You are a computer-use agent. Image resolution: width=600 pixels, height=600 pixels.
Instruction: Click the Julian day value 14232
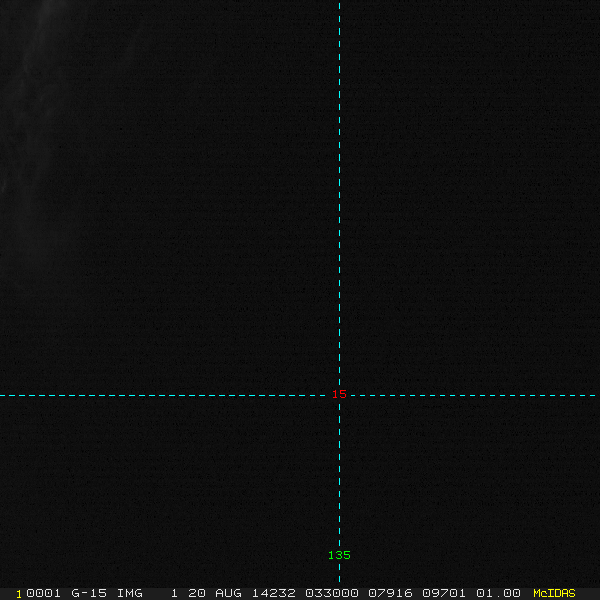(x=273, y=593)
